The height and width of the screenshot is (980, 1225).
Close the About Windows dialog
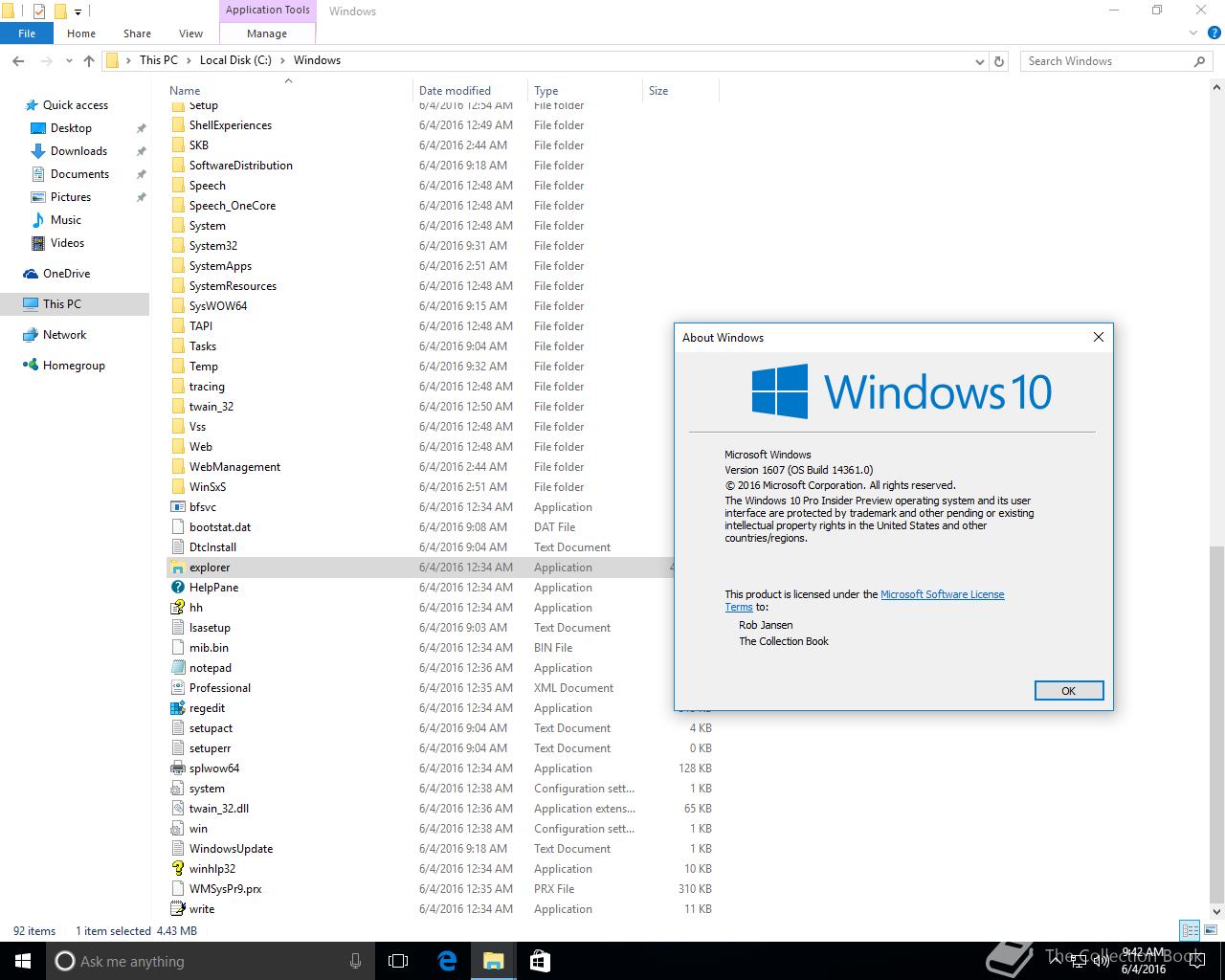point(1099,337)
